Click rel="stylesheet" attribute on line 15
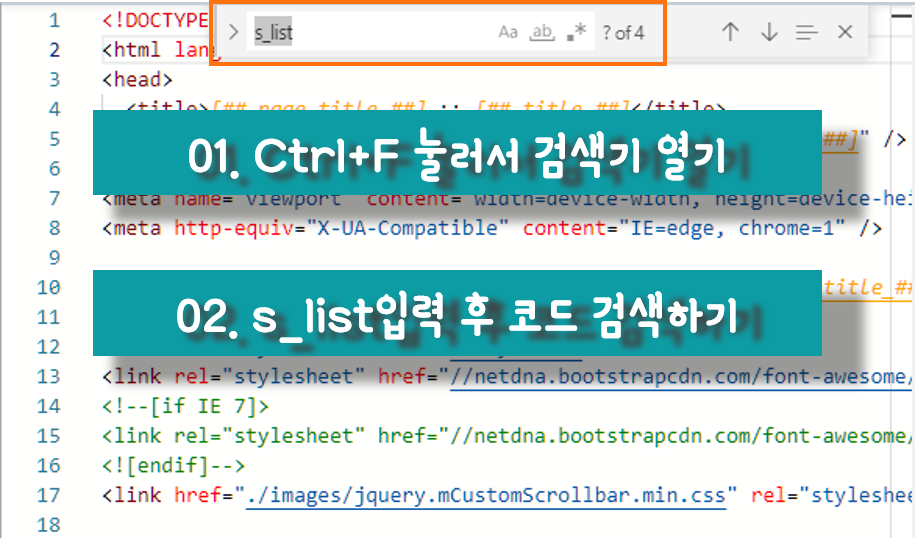 pyautogui.click(x=270, y=436)
